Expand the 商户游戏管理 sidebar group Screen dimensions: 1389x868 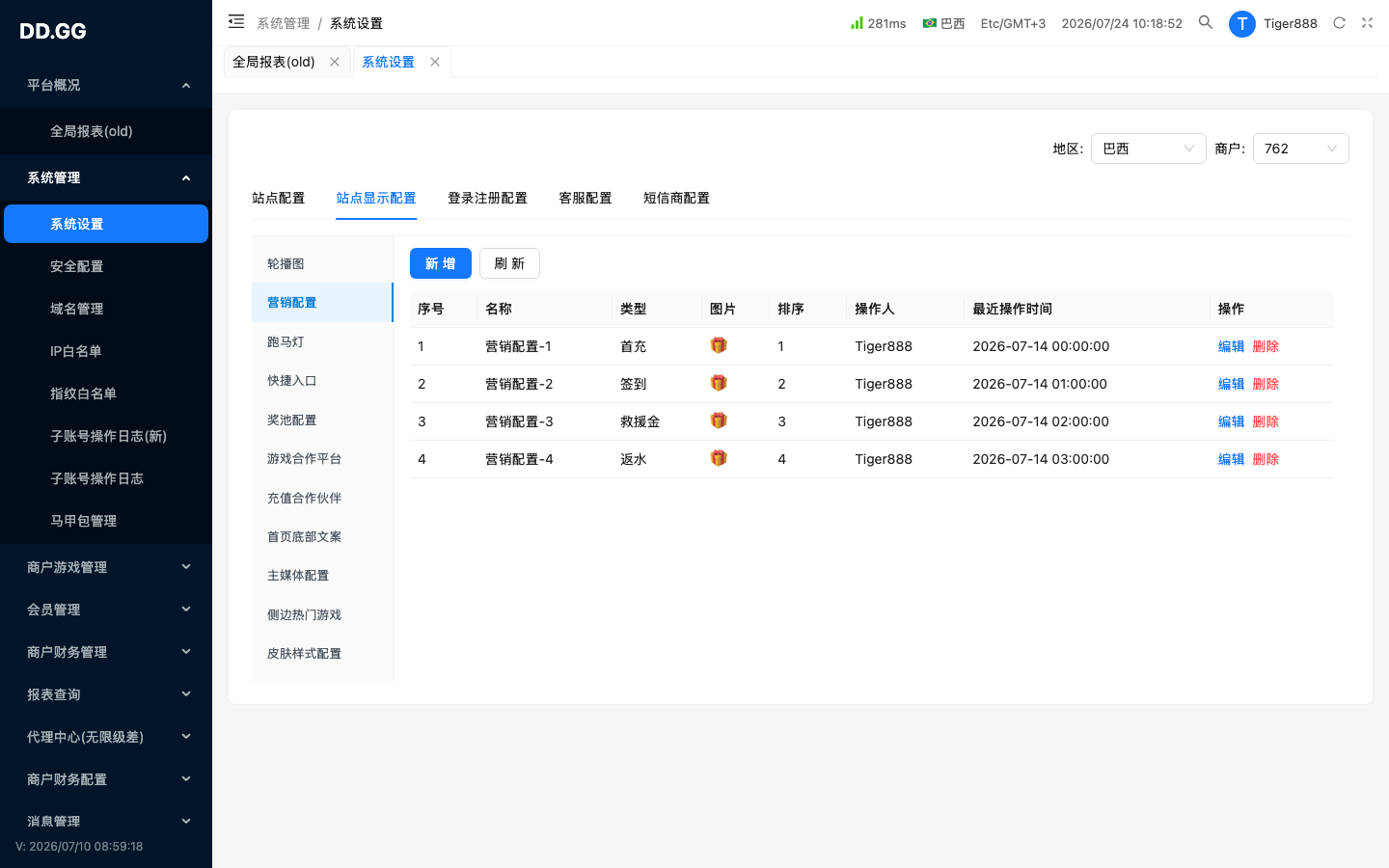106,567
